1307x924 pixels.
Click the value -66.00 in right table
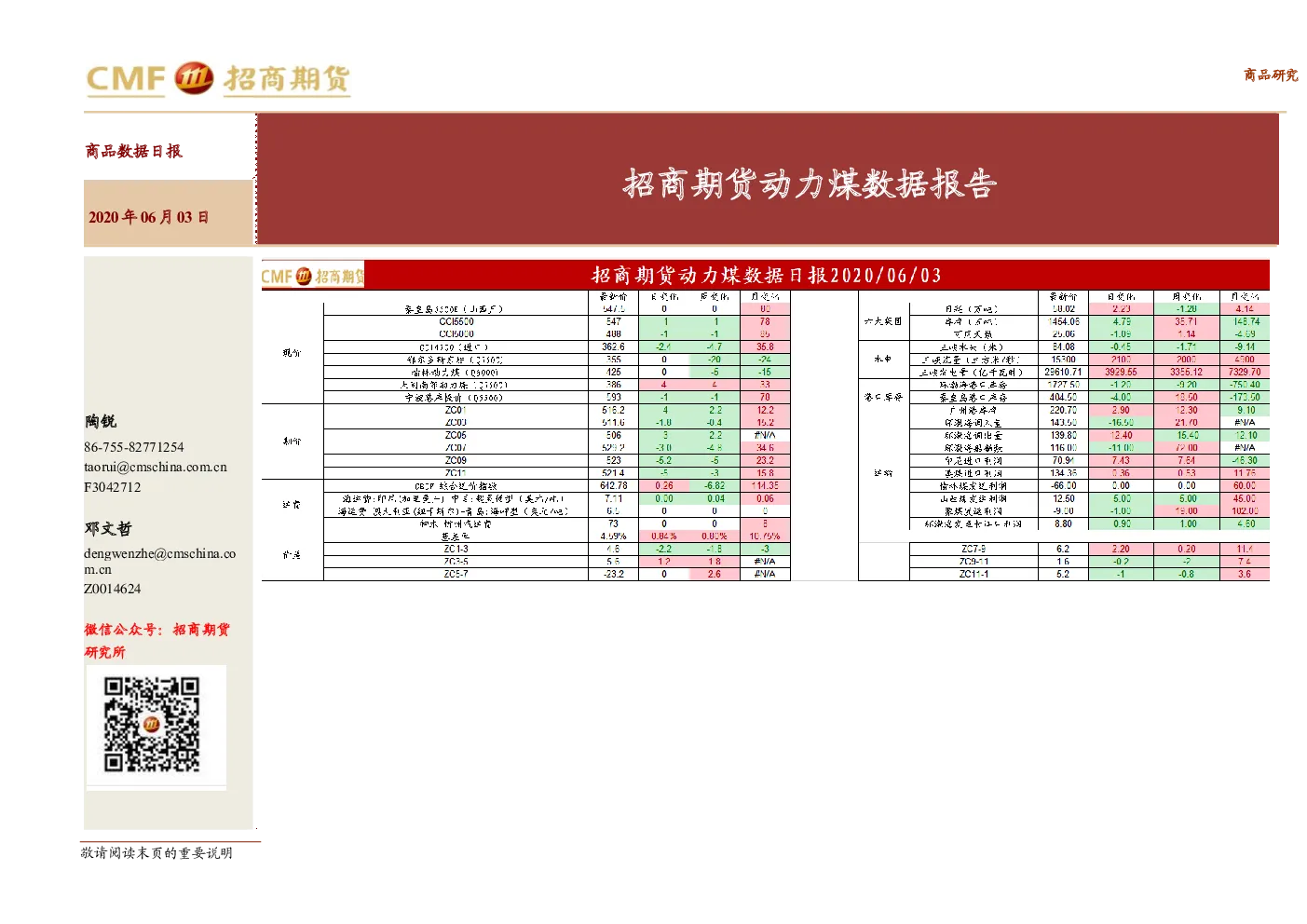pyautogui.click(x=1063, y=485)
